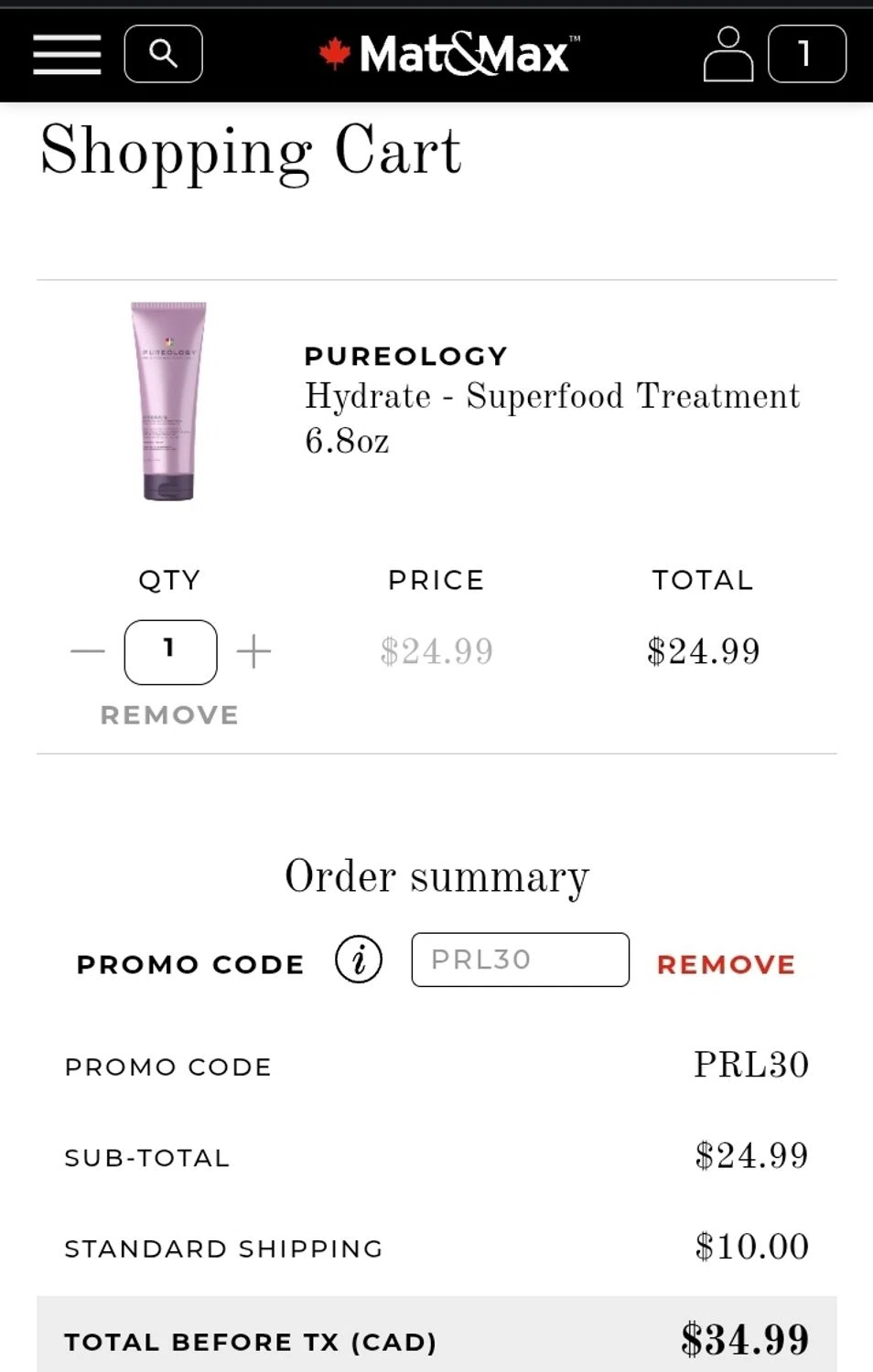The image size is (873, 1372).
Task: Open the user account icon
Action: pos(727,54)
